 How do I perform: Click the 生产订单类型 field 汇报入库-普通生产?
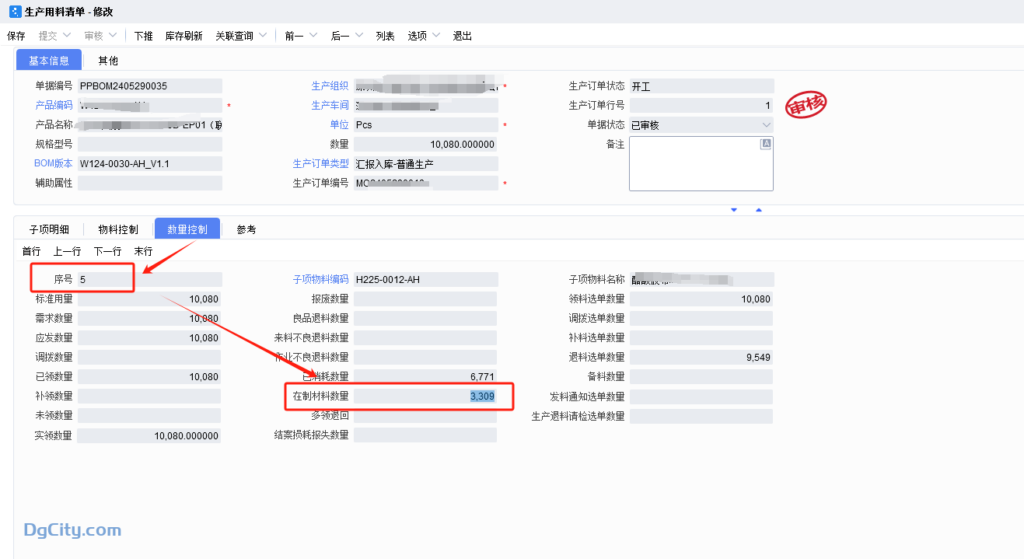(x=426, y=163)
